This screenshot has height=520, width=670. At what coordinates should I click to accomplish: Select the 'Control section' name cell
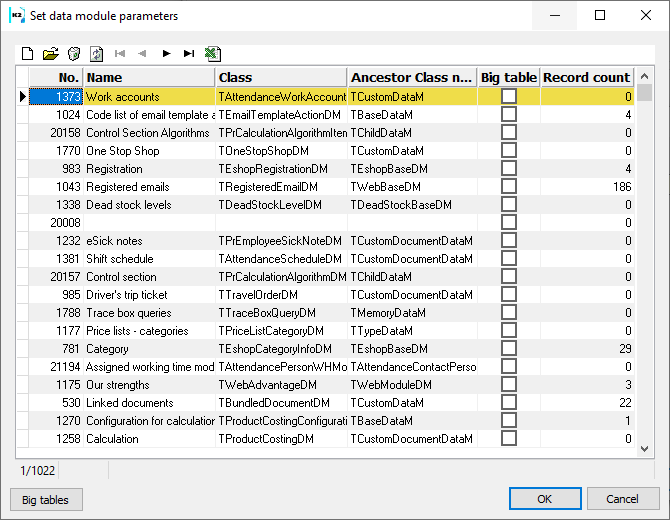(149, 276)
